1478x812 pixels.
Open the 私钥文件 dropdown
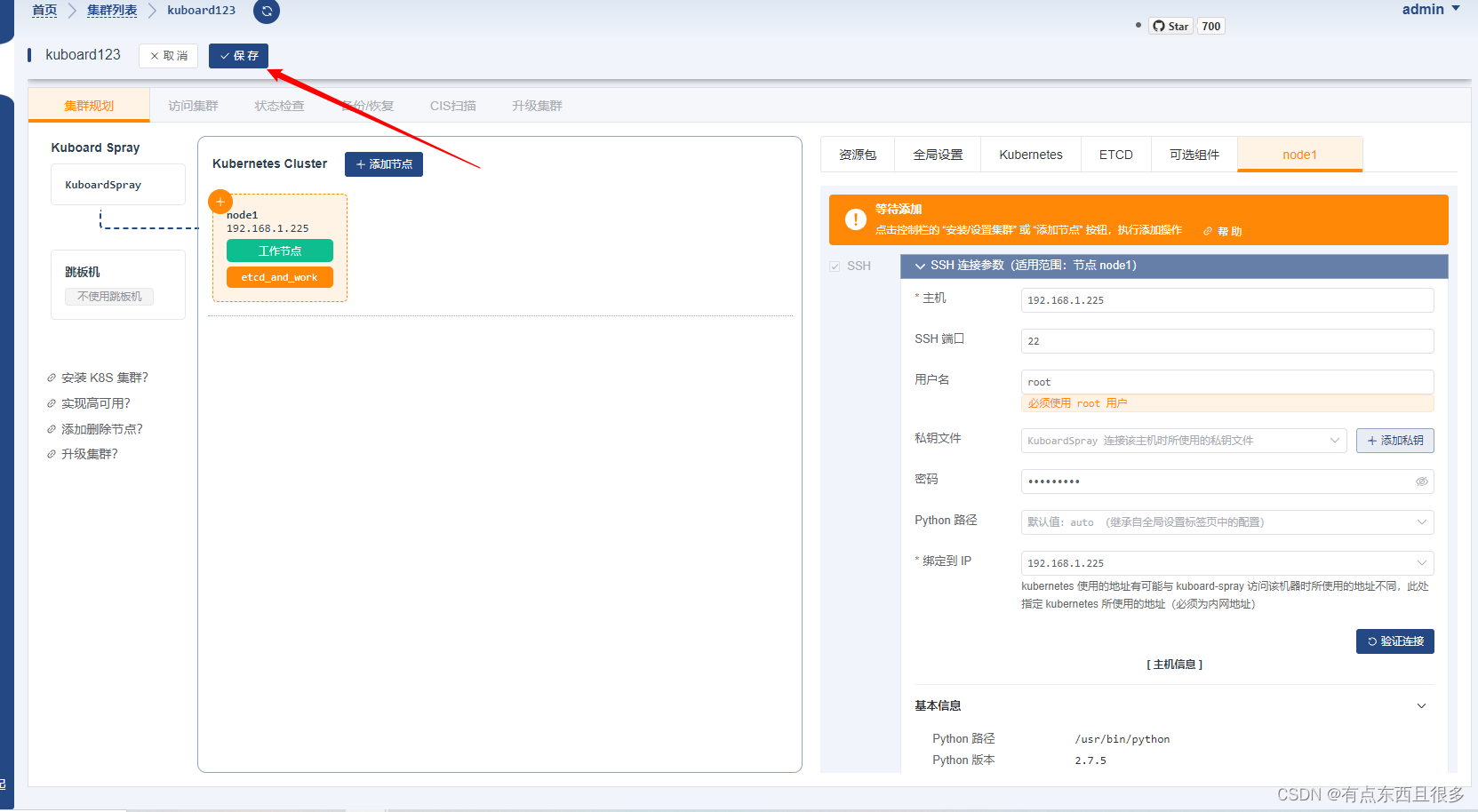click(x=1184, y=441)
